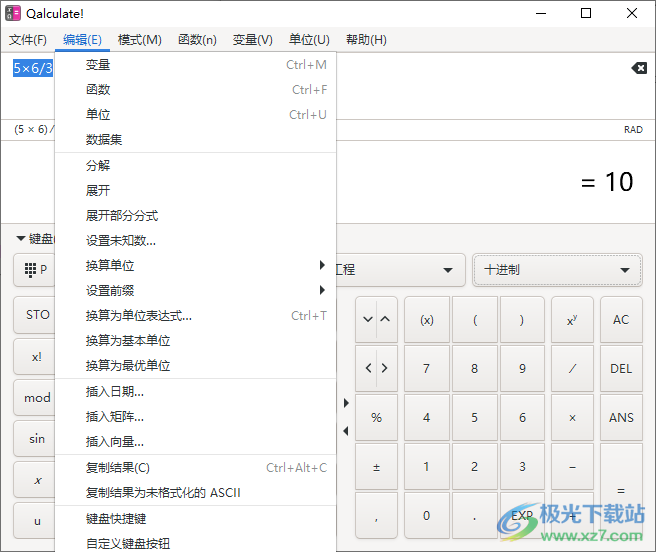656x552 pixels.
Task: Click the minus key
Action: coord(572,467)
